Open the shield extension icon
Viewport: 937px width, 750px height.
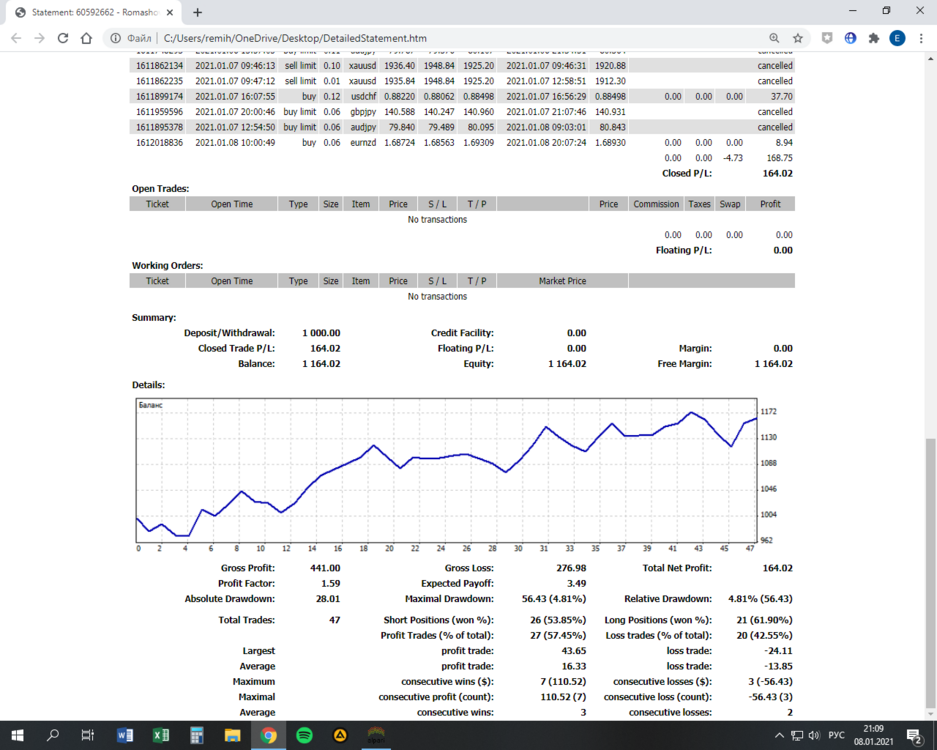[x=827, y=38]
